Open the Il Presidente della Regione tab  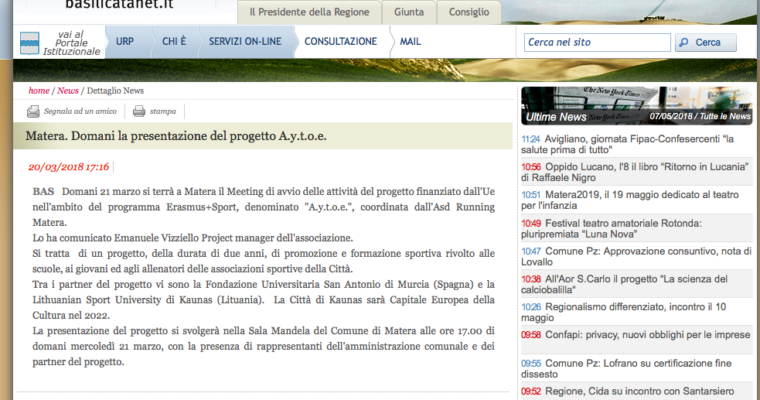(309, 12)
